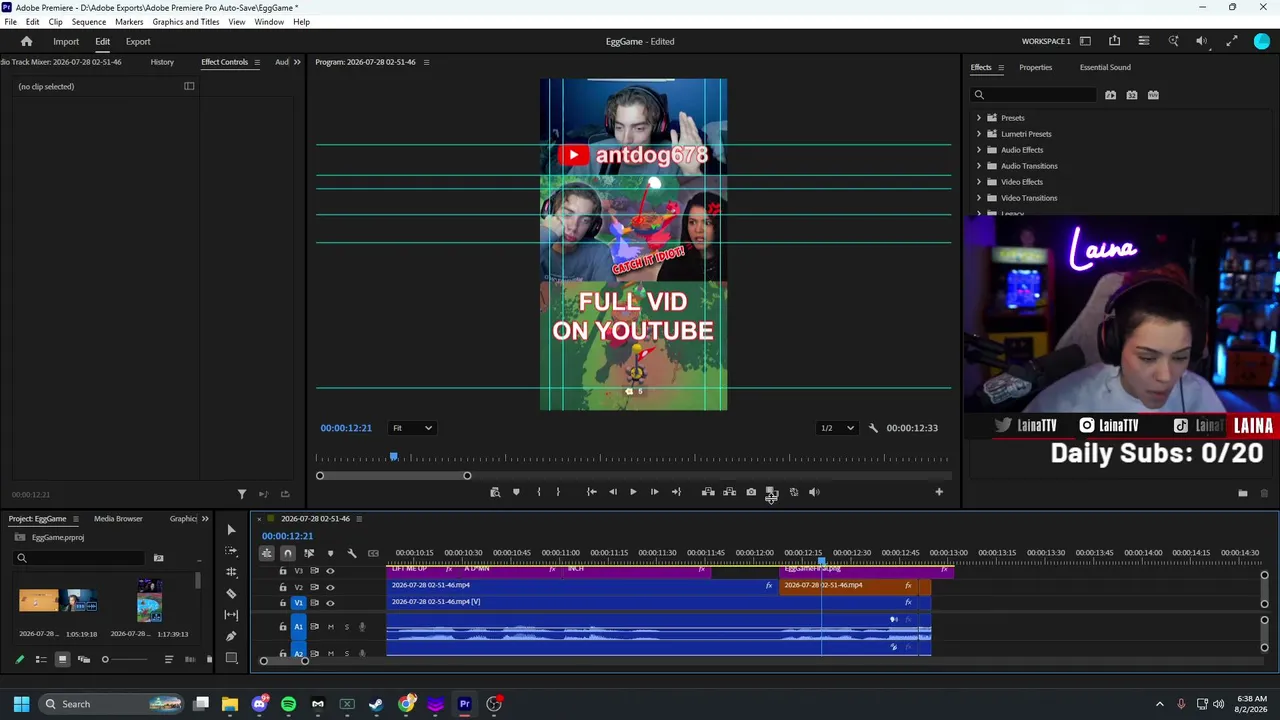Screen dimensions: 1280x720
Task: Expand the Video Effects folder
Action: [x=979, y=182]
